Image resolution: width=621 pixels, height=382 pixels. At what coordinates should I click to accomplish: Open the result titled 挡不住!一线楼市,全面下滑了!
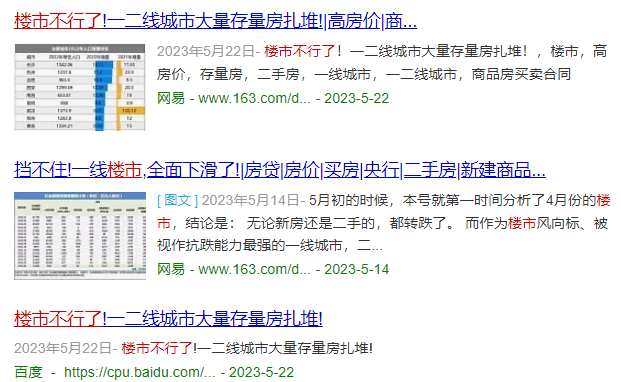pyautogui.click(x=280, y=170)
